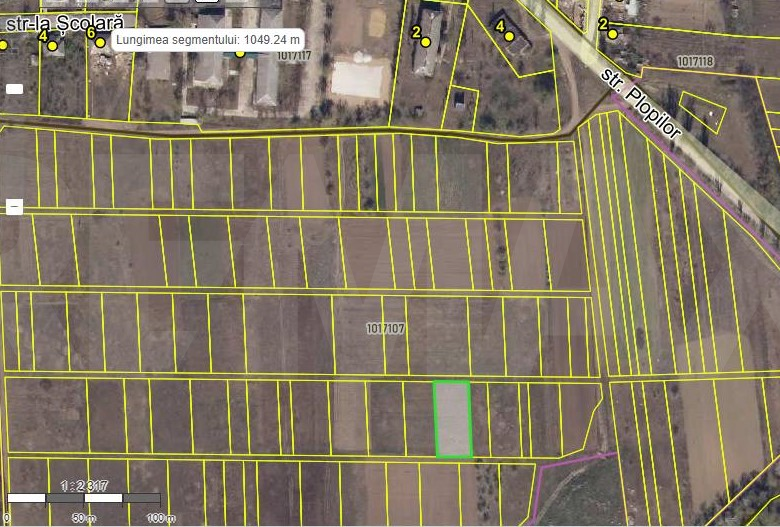Select house marker 6 on str-la Școlară
The image size is (780, 527).
click(100, 42)
